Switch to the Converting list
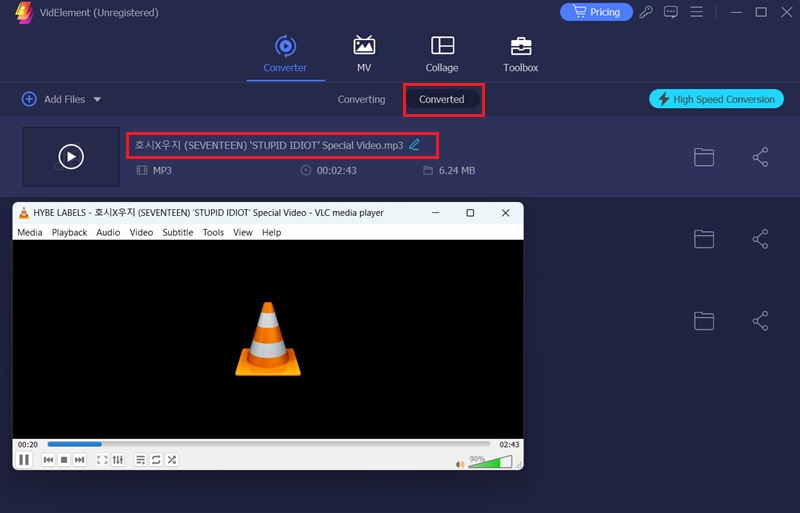Screen dimensions: 800x513 click(x=361, y=99)
